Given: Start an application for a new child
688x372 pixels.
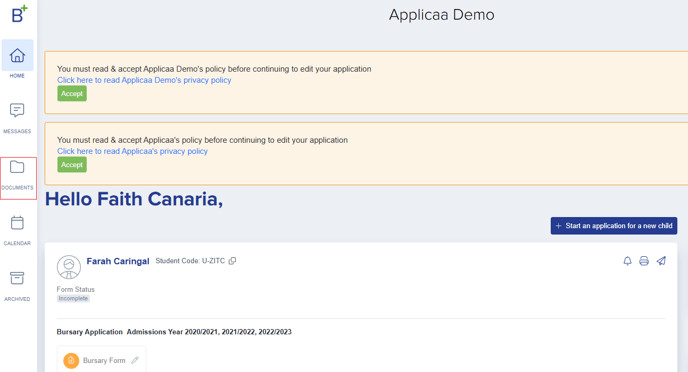Looking at the screenshot, I should coord(614,225).
